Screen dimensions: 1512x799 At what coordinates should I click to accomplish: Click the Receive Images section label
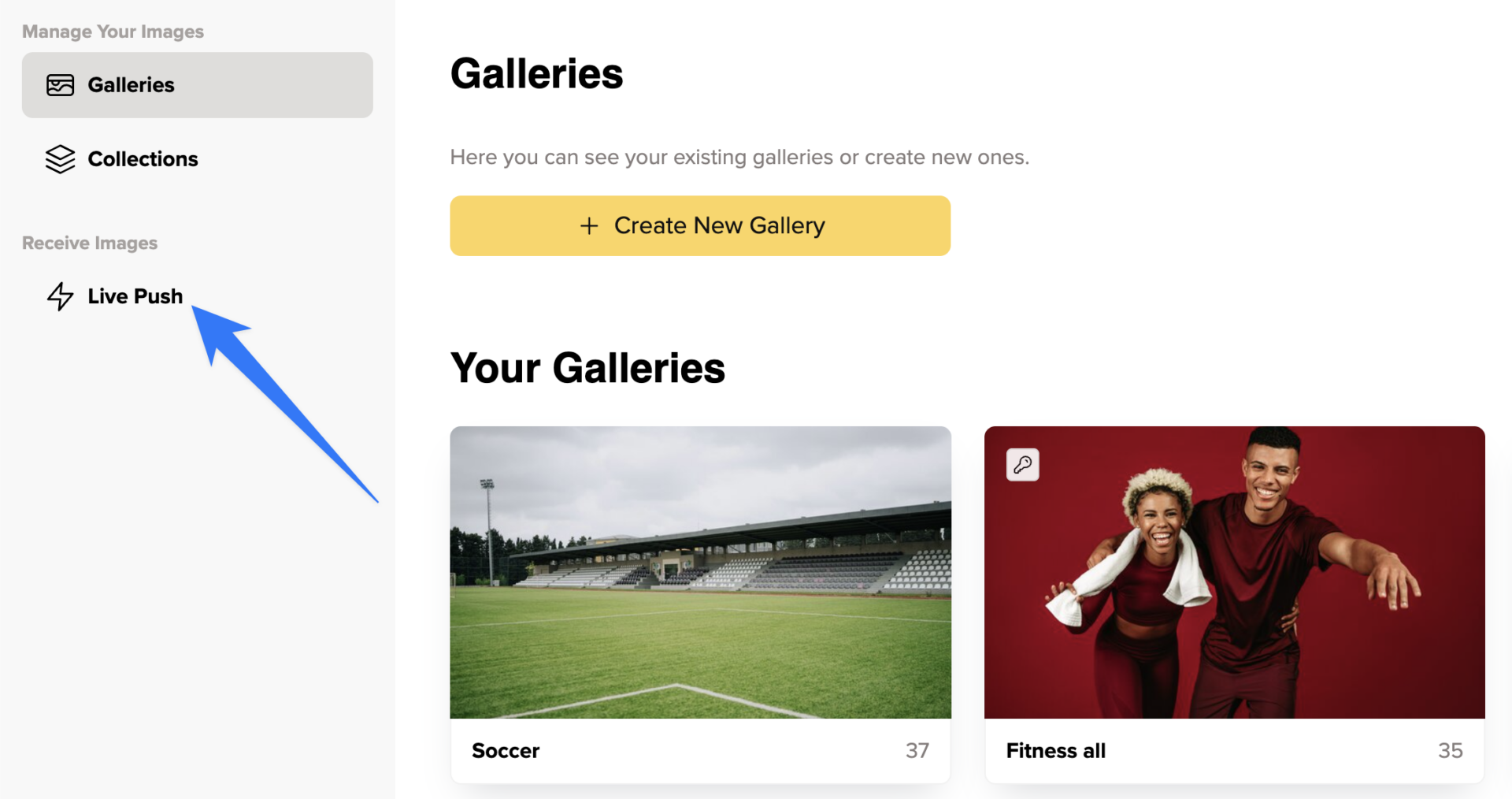point(90,243)
